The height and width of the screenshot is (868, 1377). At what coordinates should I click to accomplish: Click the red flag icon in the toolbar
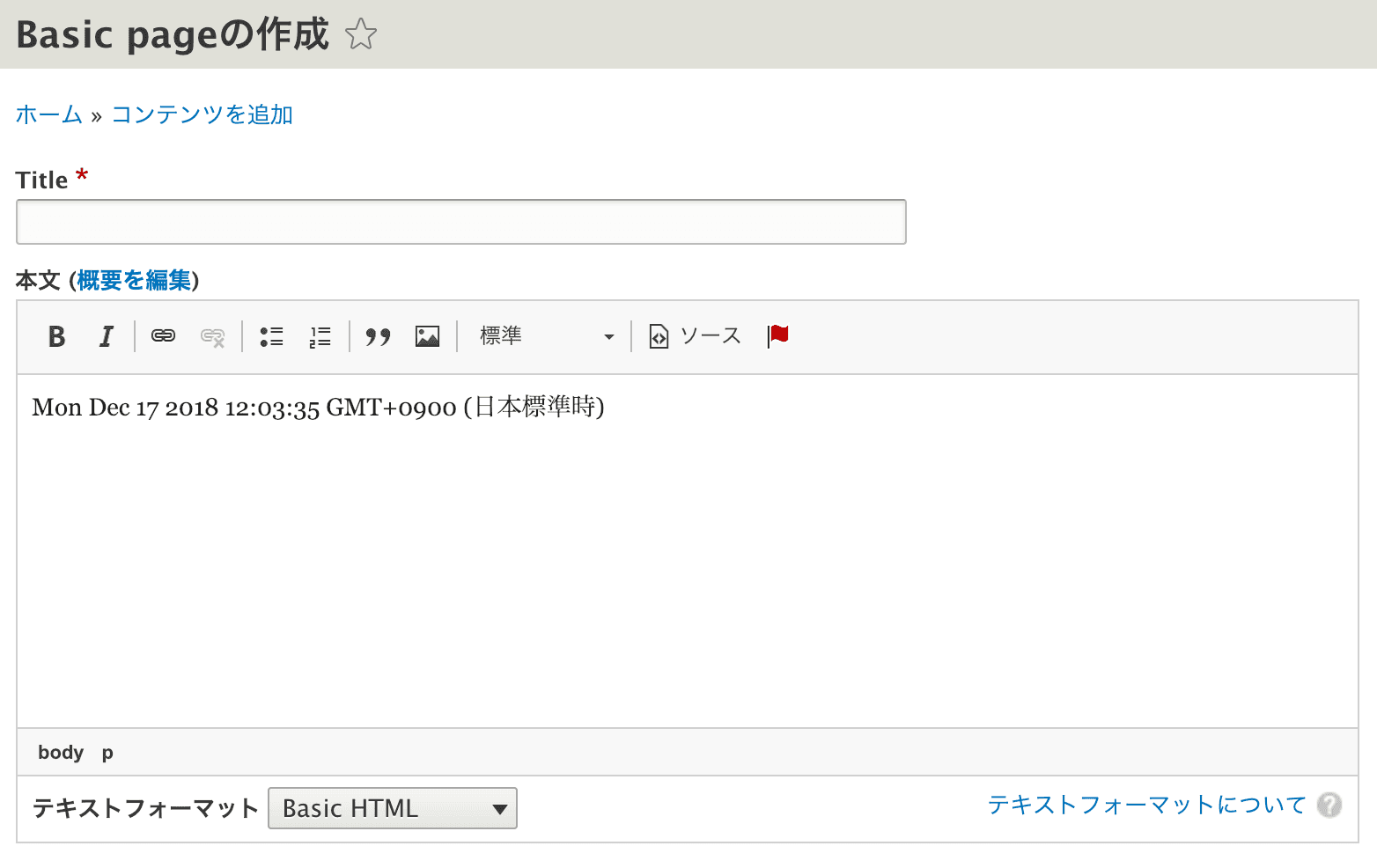click(778, 335)
